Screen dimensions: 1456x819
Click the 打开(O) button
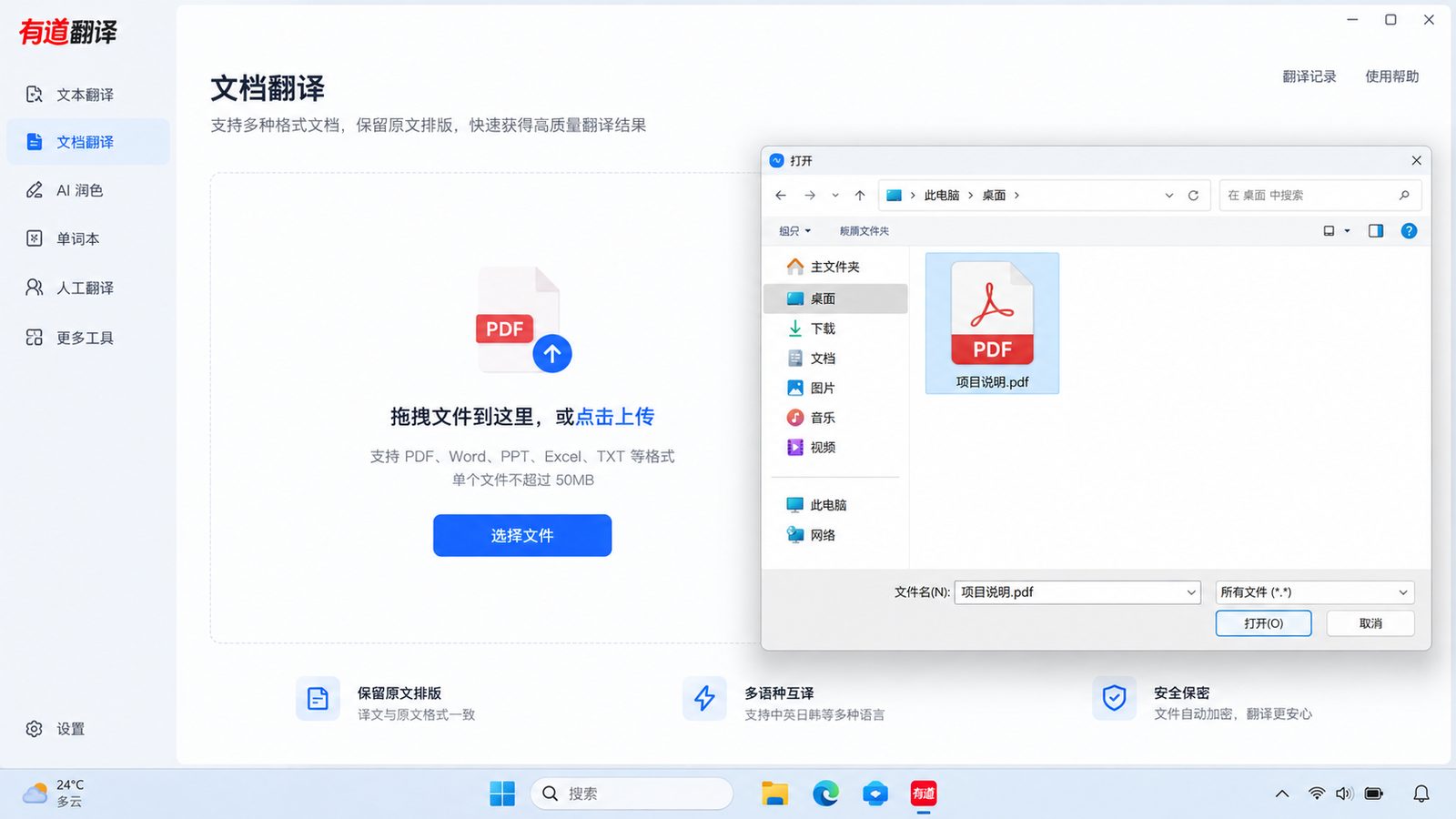point(1263,623)
